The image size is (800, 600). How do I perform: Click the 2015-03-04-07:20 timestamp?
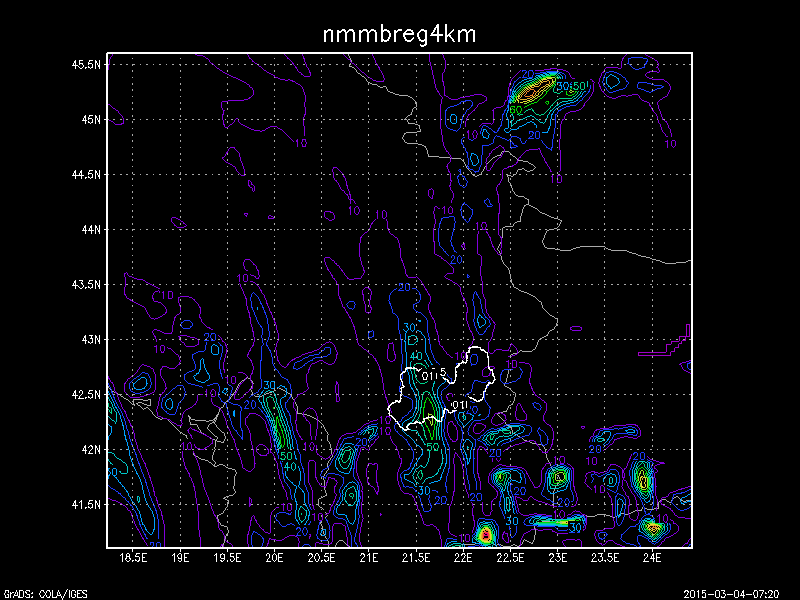coord(732,594)
